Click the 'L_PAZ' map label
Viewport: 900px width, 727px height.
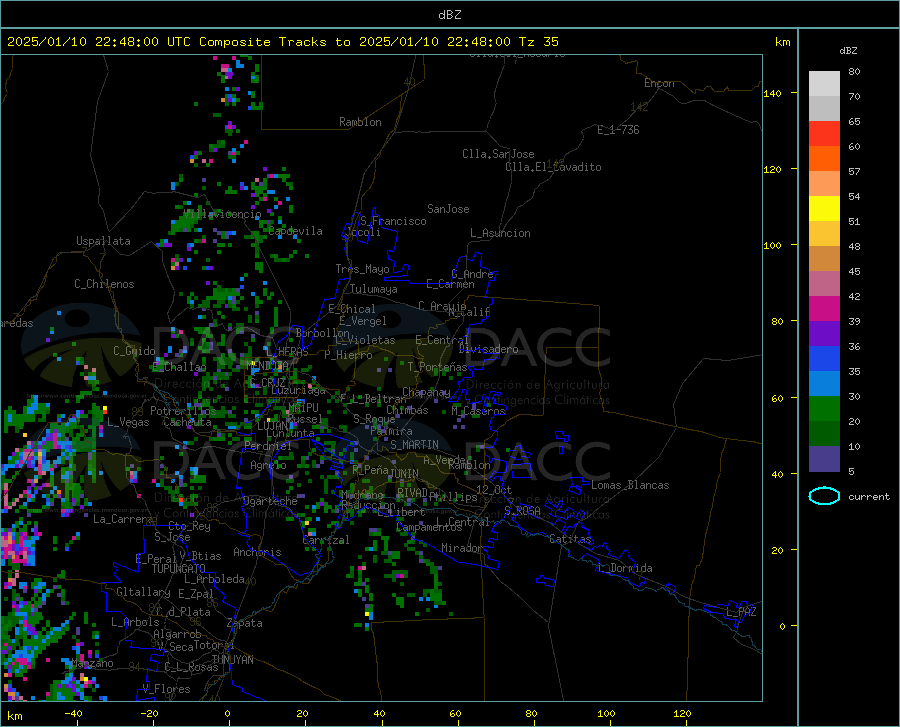(x=741, y=612)
